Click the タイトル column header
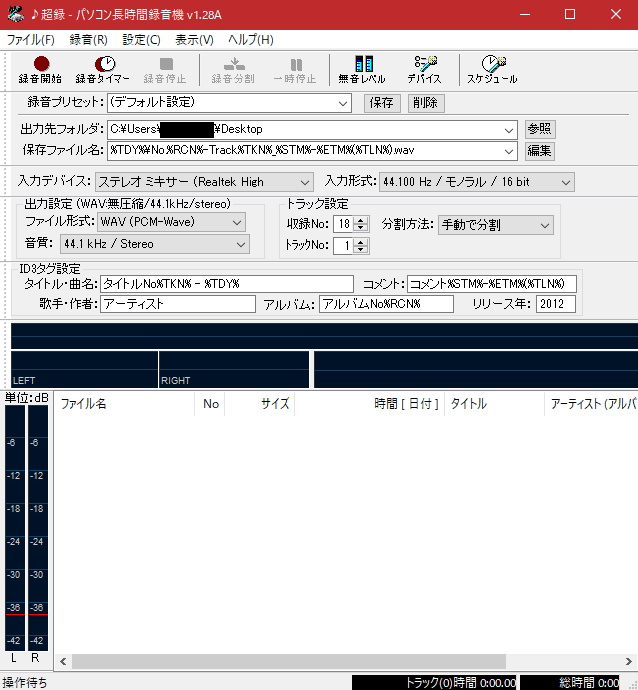 click(x=495, y=404)
